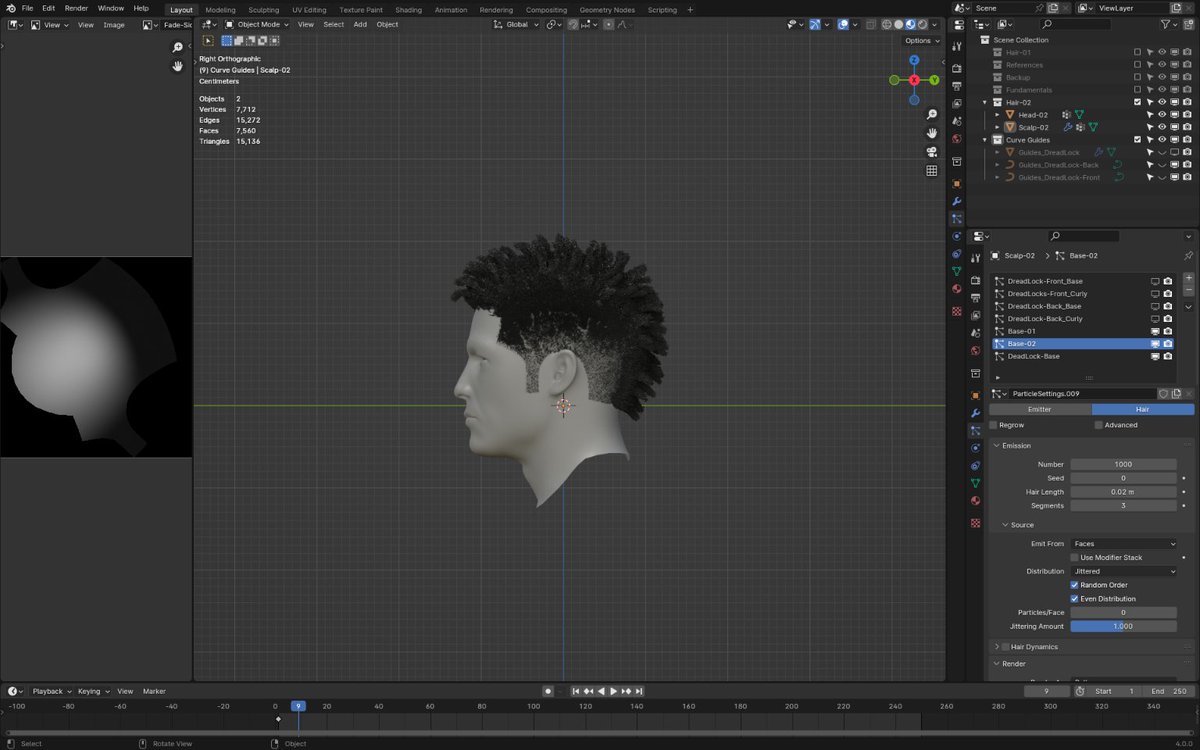Enable snapping with the magnet icon

tap(572, 24)
